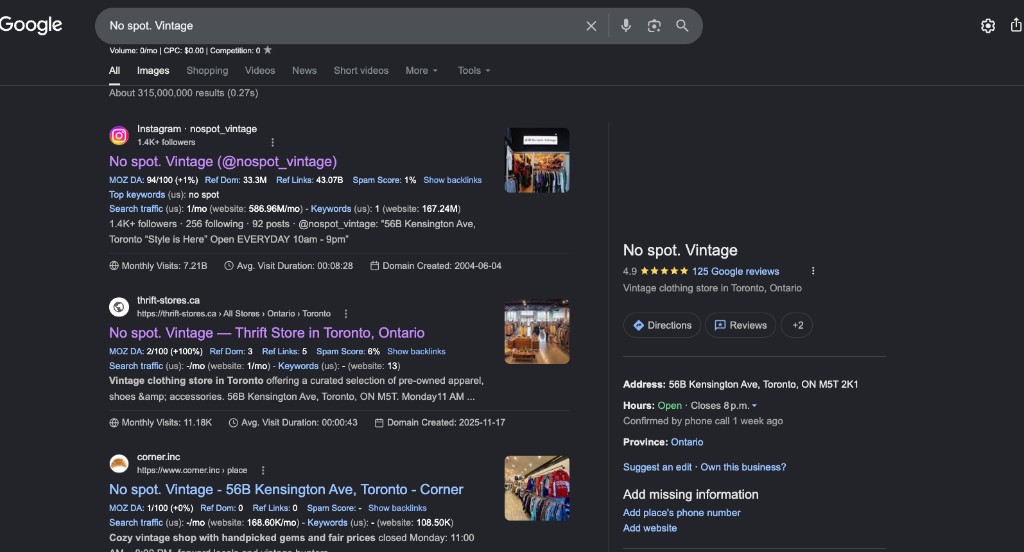
Task: Click the +2 more options button
Action: pos(797,325)
